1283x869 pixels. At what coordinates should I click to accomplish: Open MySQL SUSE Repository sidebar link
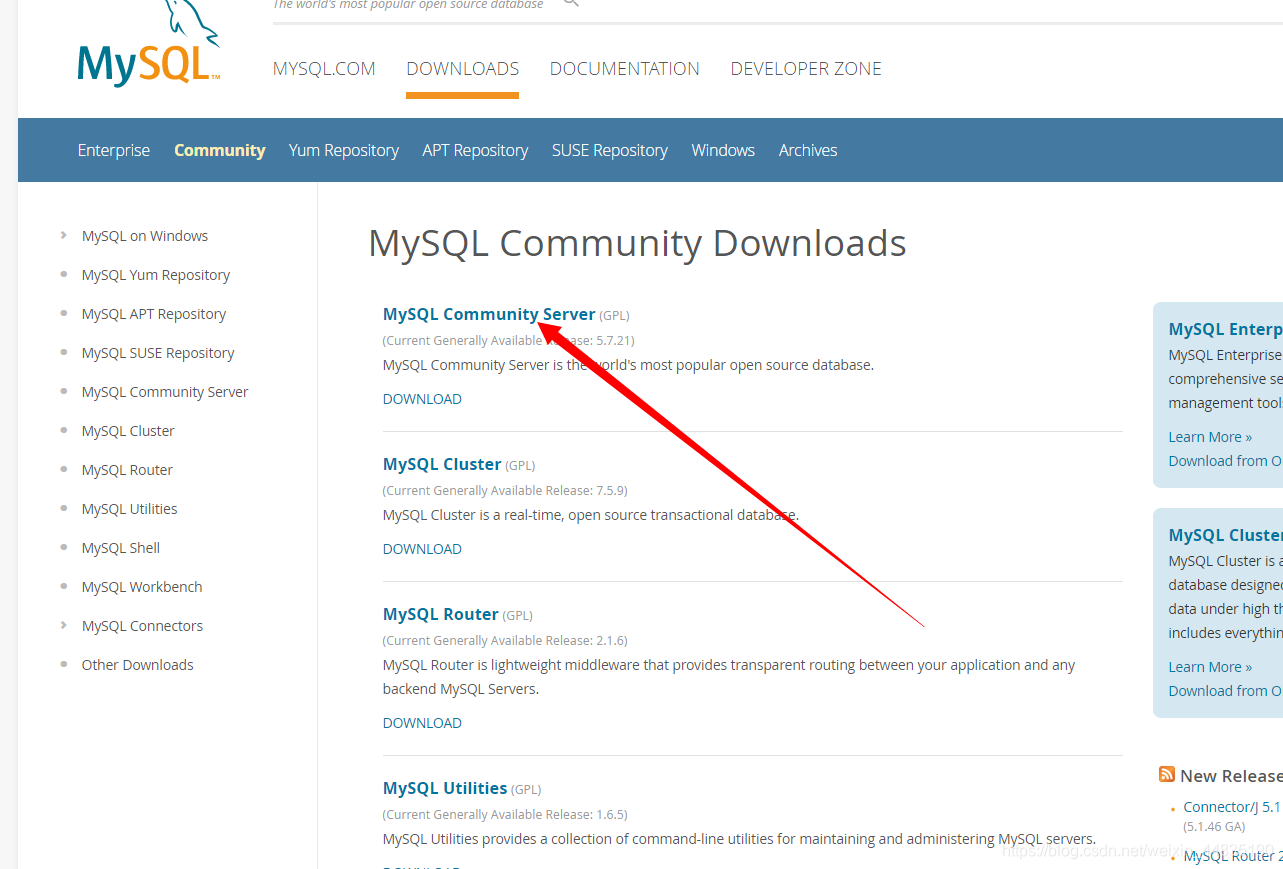(158, 353)
